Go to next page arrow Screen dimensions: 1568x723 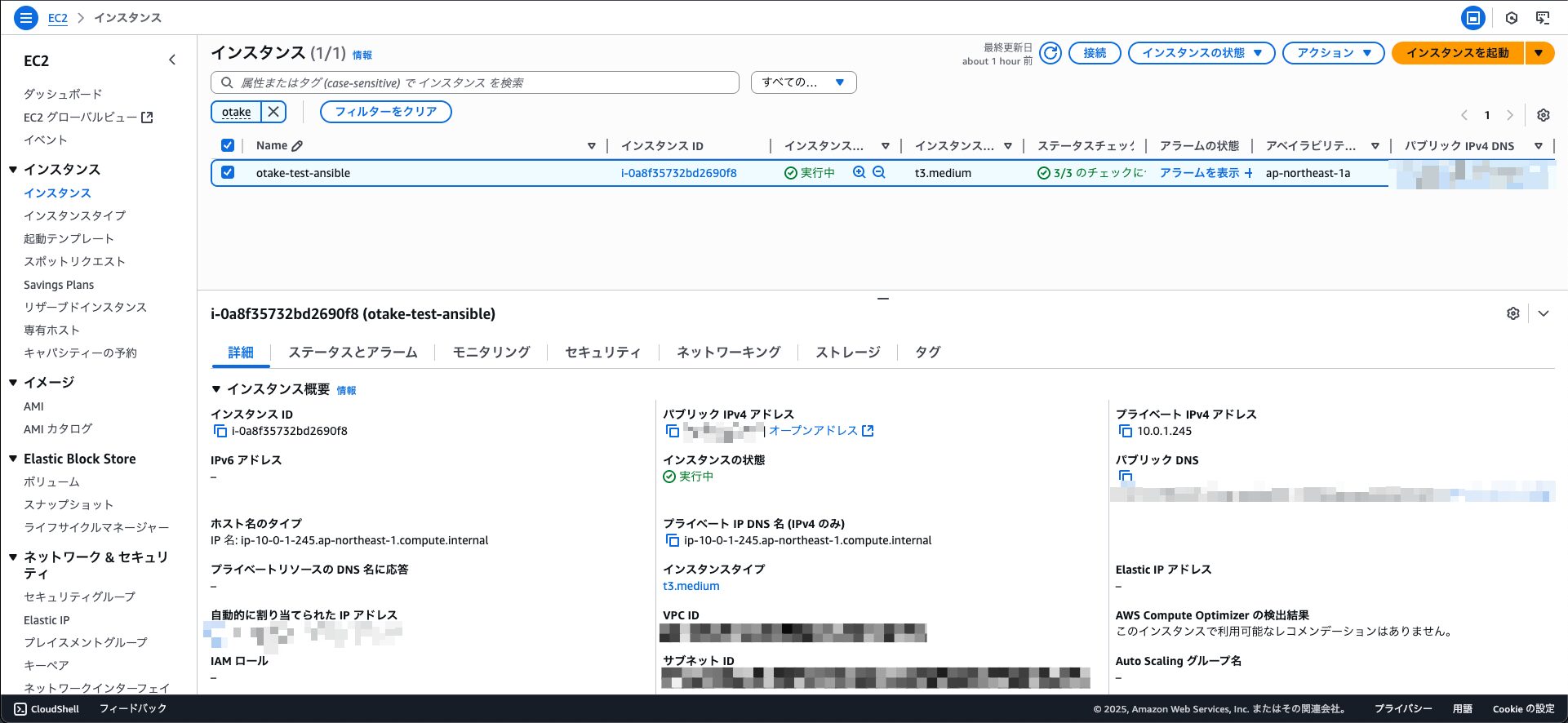[x=1510, y=115]
